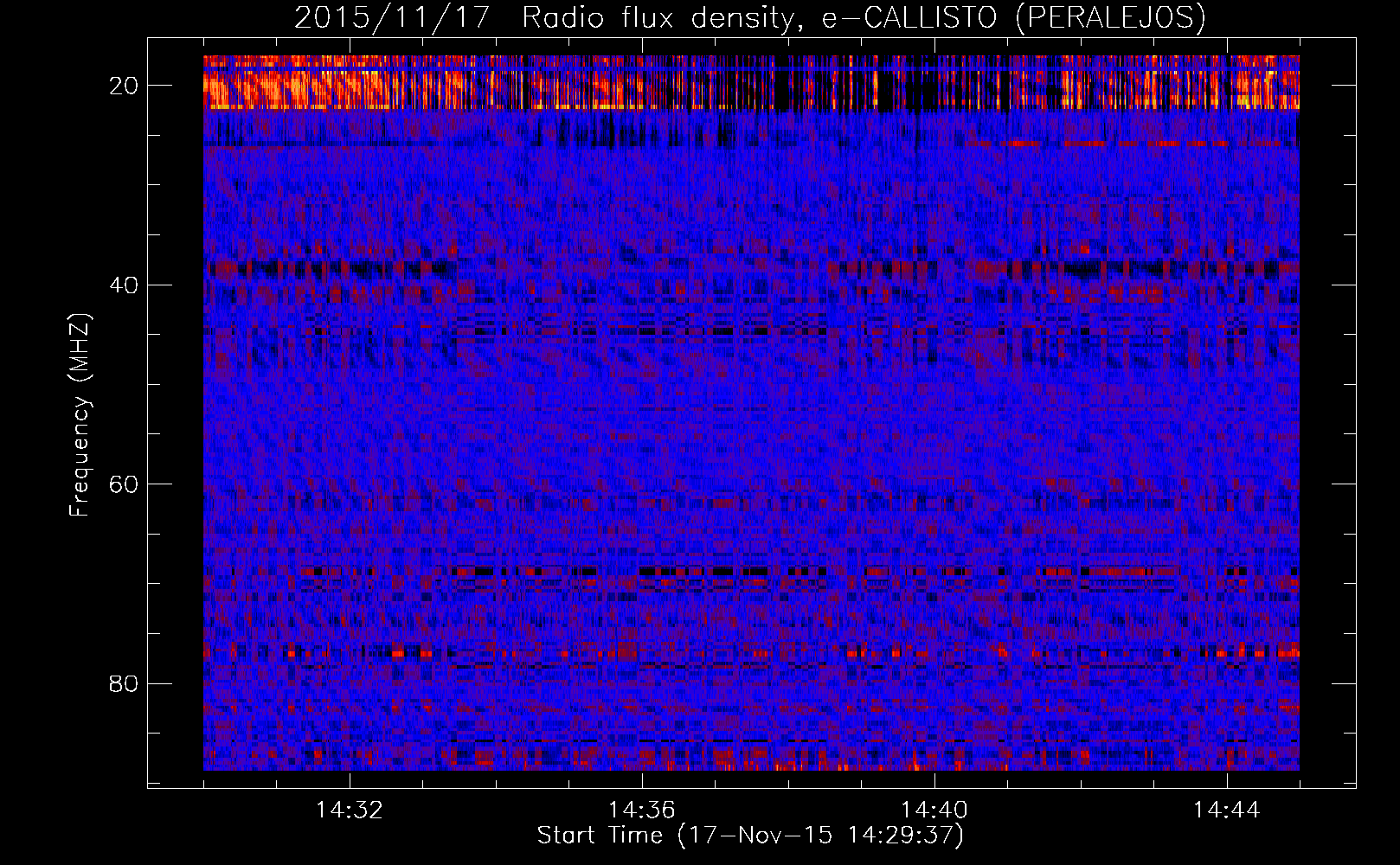Screen dimensions: 1400x865
Task: Click the 14:44 time tick label
Action: [1227, 810]
